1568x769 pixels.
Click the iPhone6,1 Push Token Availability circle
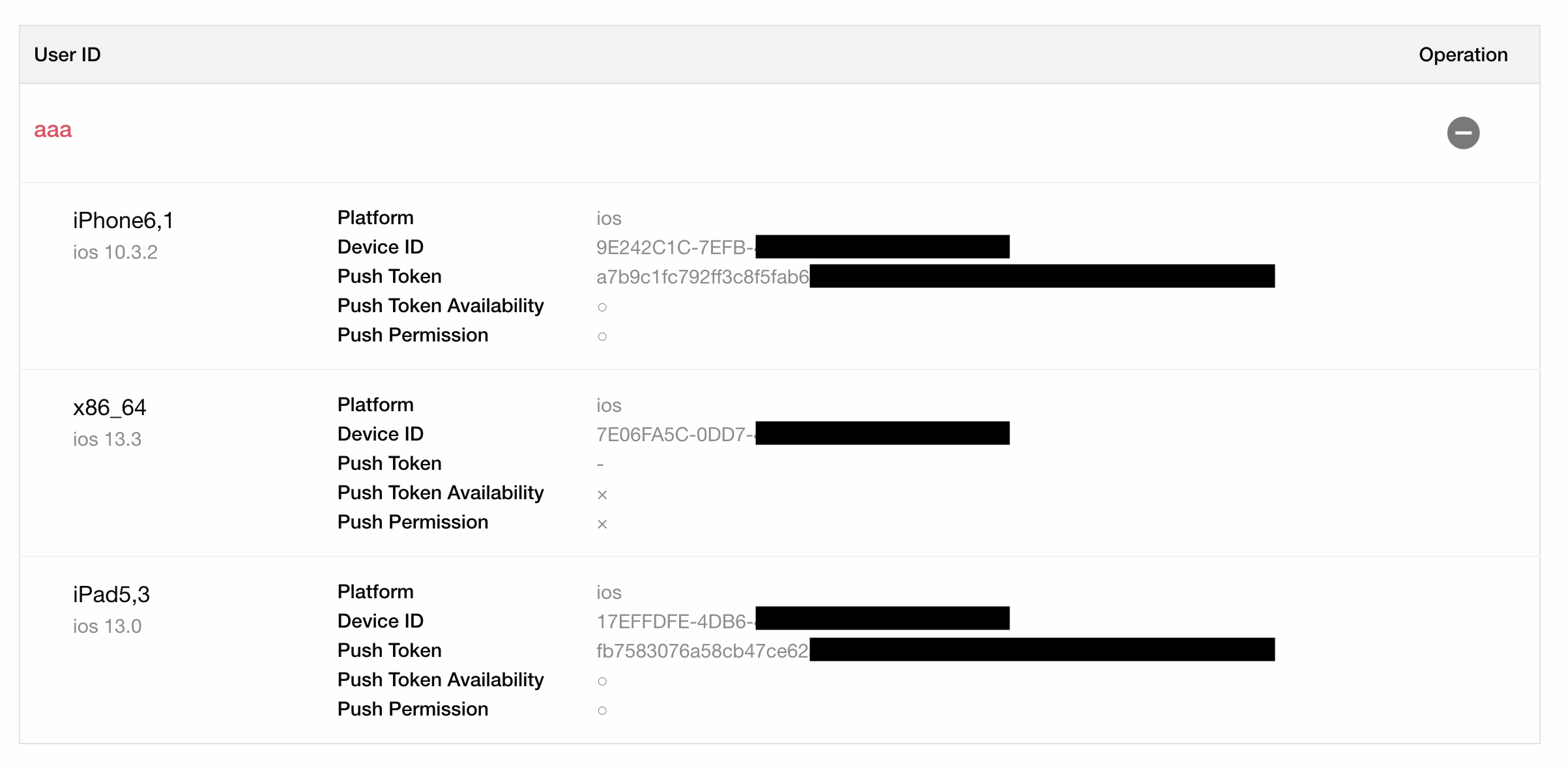point(602,307)
